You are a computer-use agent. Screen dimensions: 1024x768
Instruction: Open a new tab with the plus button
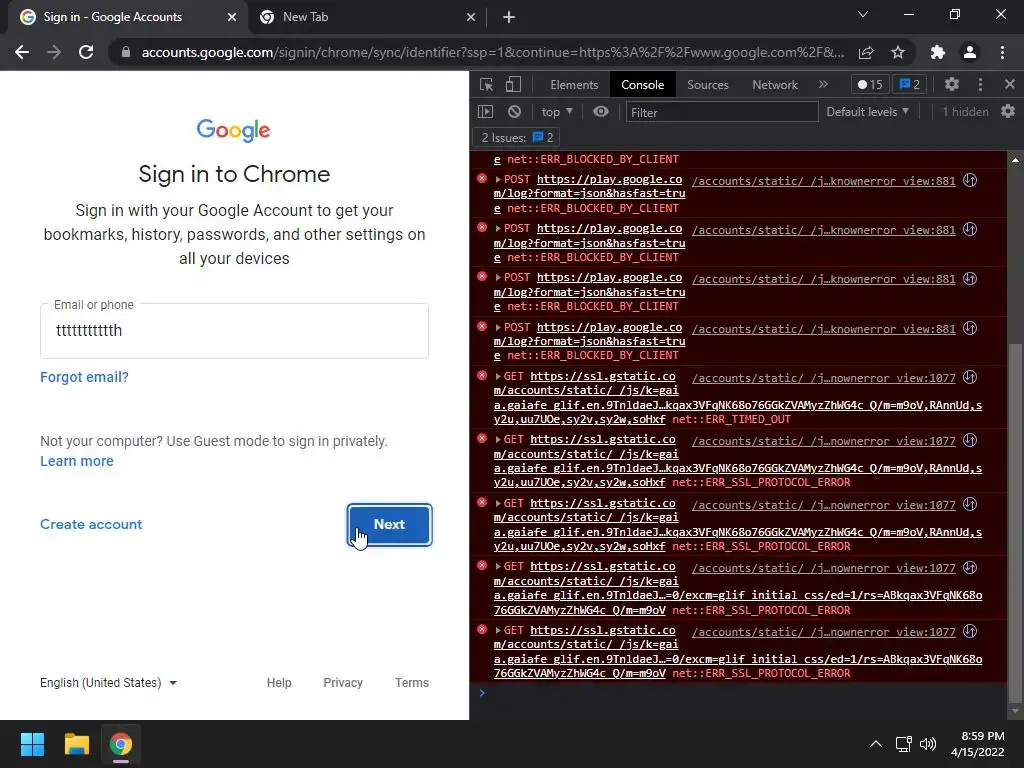coord(509,17)
